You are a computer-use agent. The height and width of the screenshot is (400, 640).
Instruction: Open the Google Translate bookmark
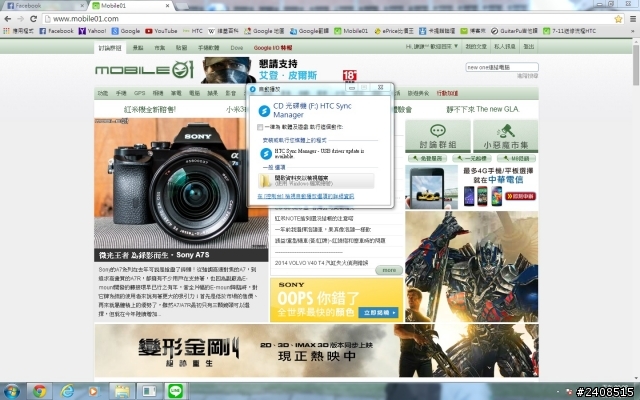click(309, 31)
